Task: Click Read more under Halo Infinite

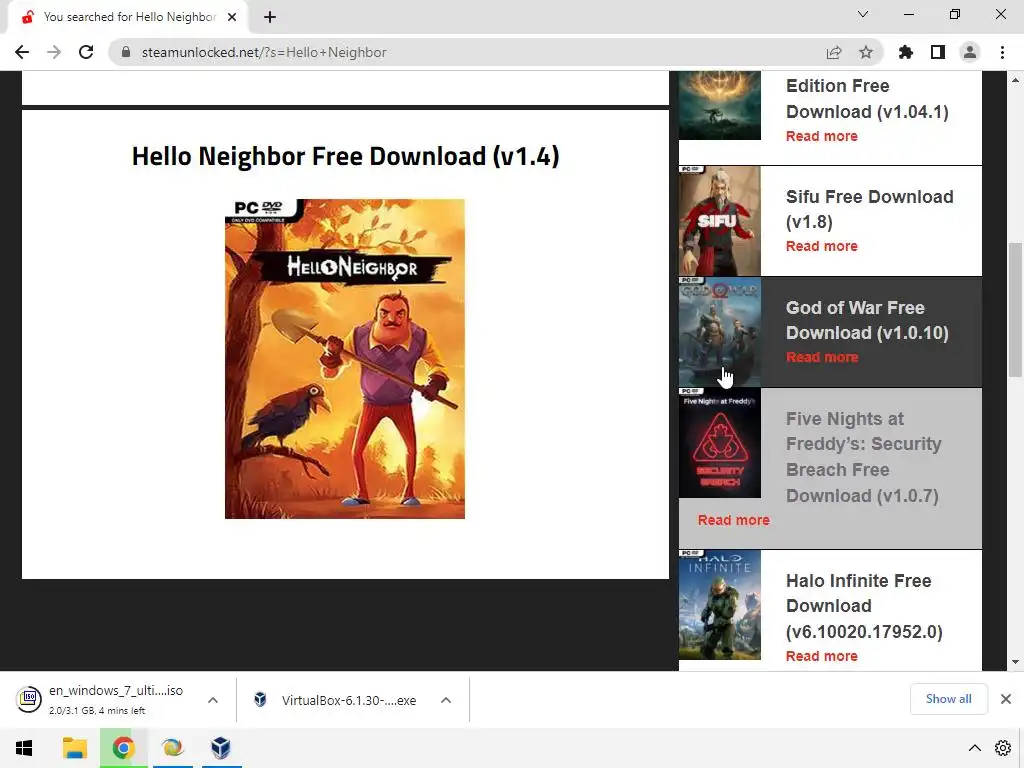Action: click(x=822, y=656)
